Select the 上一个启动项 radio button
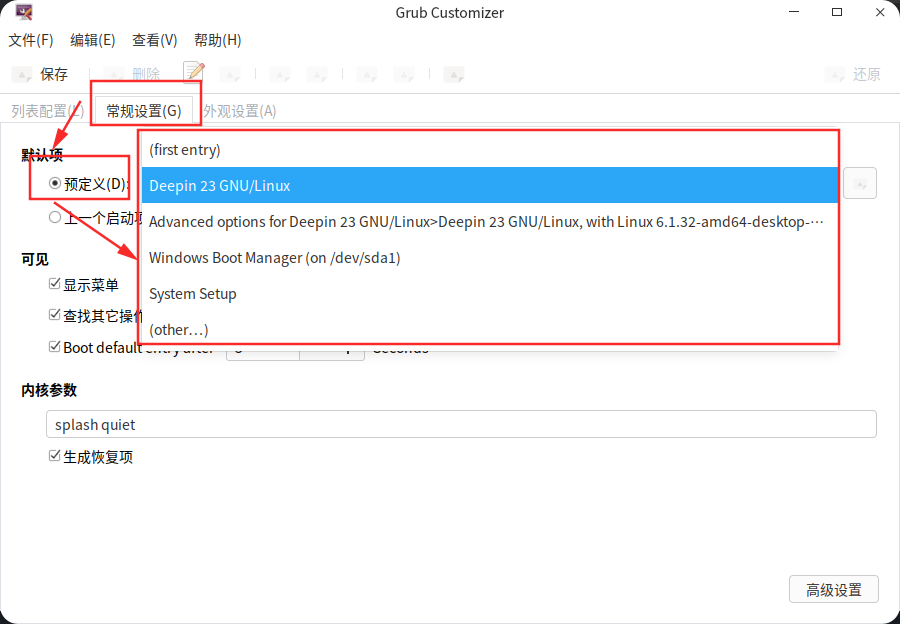The height and width of the screenshot is (624, 900). click(55, 217)
